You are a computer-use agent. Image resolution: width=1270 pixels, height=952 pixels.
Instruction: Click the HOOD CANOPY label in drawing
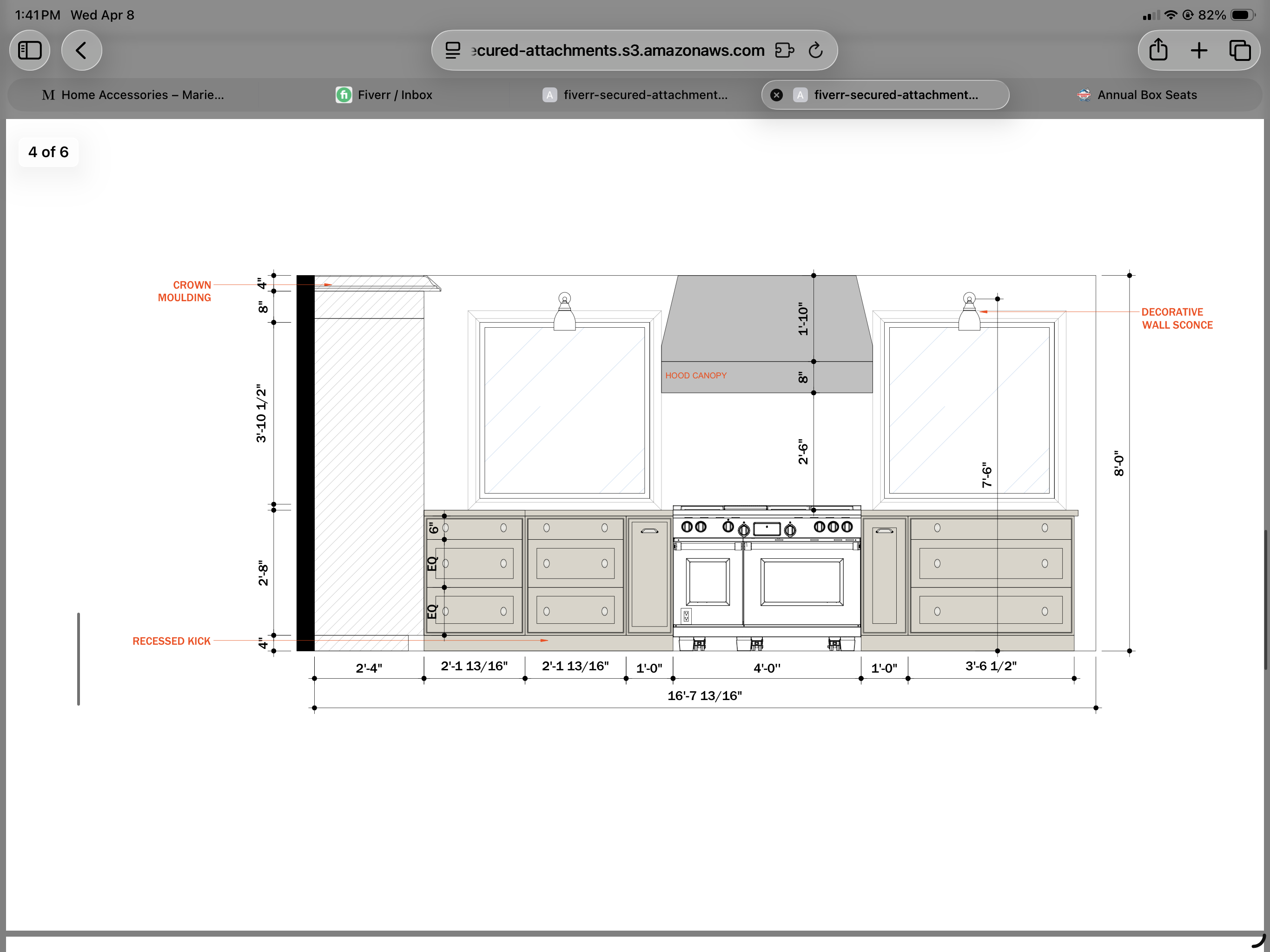click(x=695, y=376)
